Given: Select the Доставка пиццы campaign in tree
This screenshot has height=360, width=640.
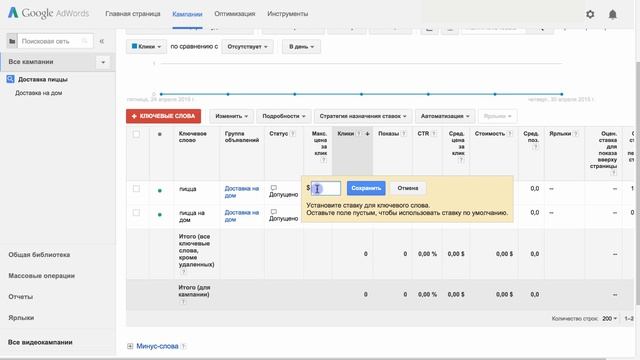Looking at the screenshot, I should click(x=43, y=79).
